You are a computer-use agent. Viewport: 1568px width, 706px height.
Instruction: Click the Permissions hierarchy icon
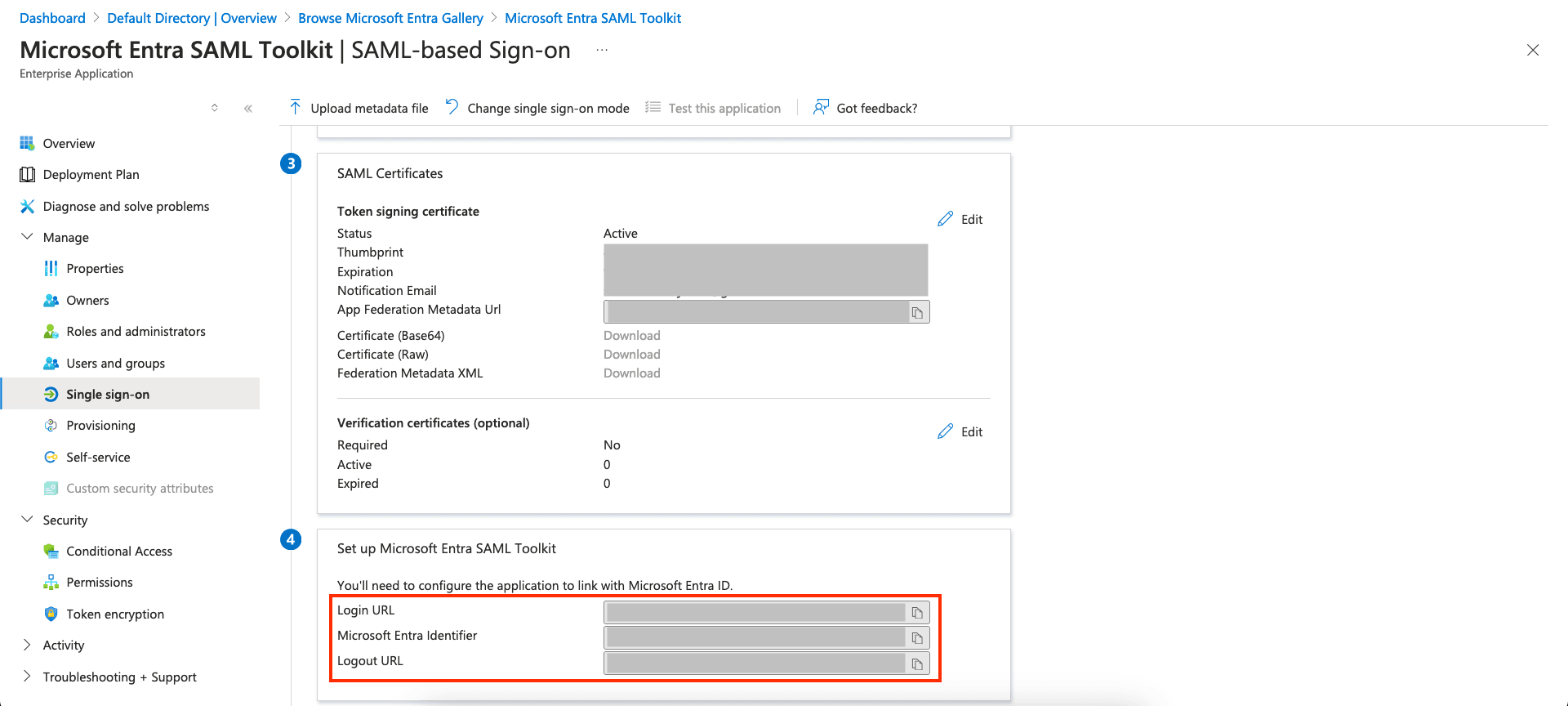[x=51, y=582]
